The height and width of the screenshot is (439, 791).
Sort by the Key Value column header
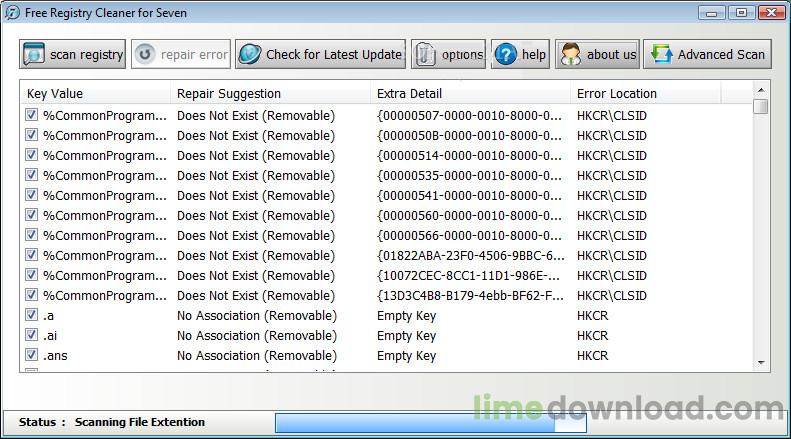[x=95, y=93]
